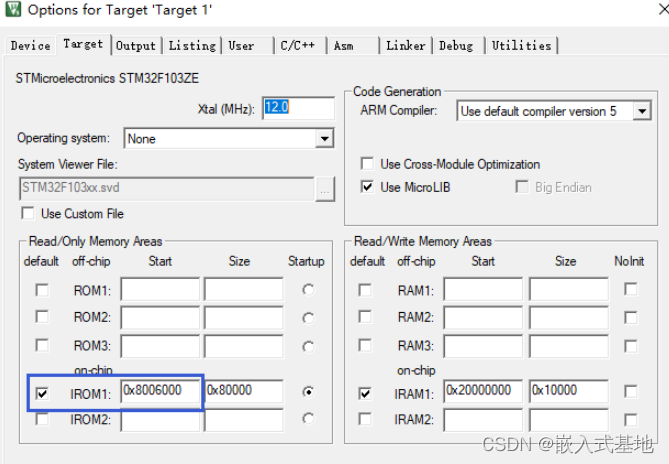Open the ARM Compiler version dropdown
669x464 pixels.
click(641, 111)
